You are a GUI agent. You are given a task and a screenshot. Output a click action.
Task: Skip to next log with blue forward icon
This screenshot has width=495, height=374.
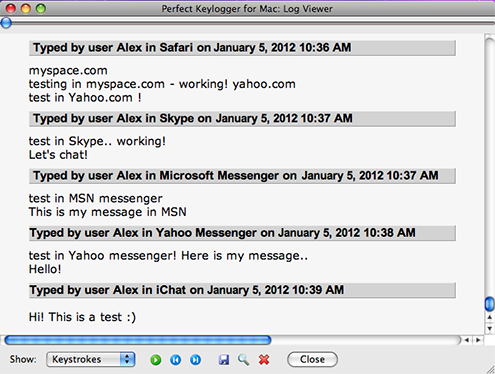pyautogui.click(x=196, y=360)
